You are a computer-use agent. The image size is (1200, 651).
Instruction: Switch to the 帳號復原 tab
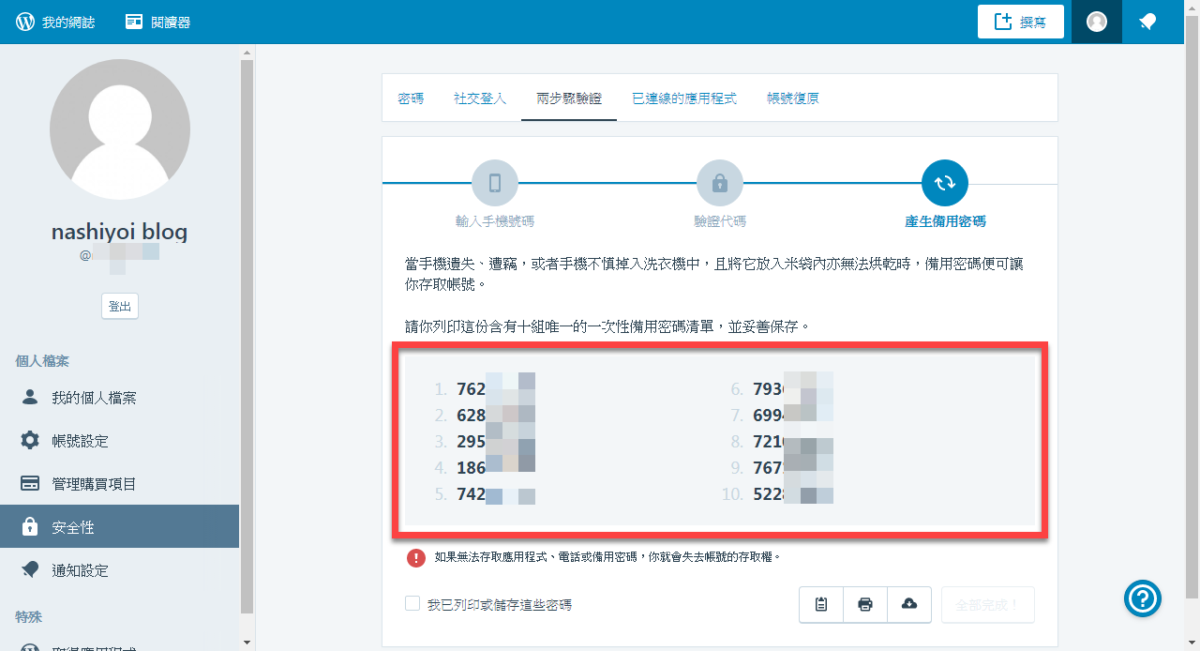(x=793, y=98)
